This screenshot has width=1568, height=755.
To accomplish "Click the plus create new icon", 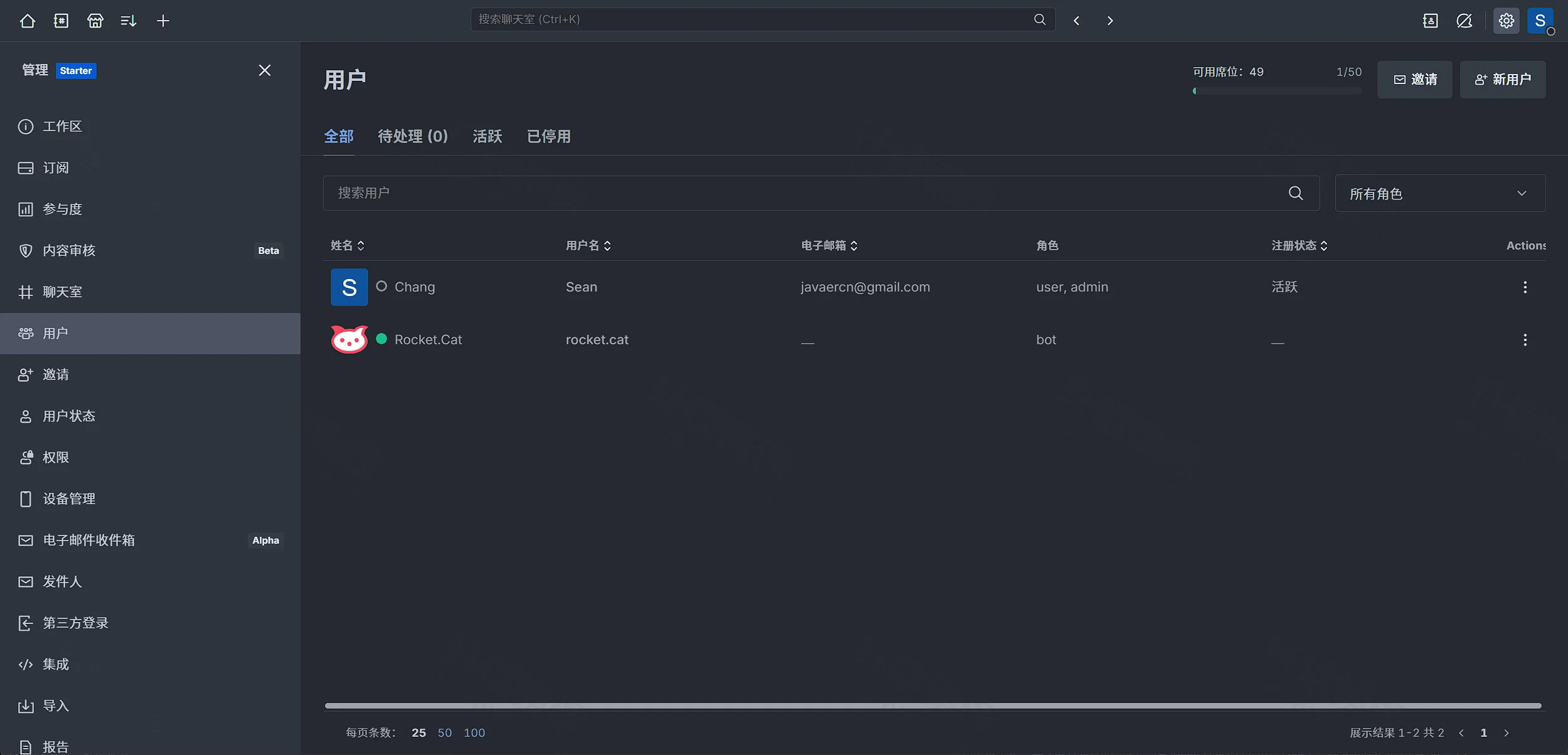I will pyautogui.click(x=163, y=21).
